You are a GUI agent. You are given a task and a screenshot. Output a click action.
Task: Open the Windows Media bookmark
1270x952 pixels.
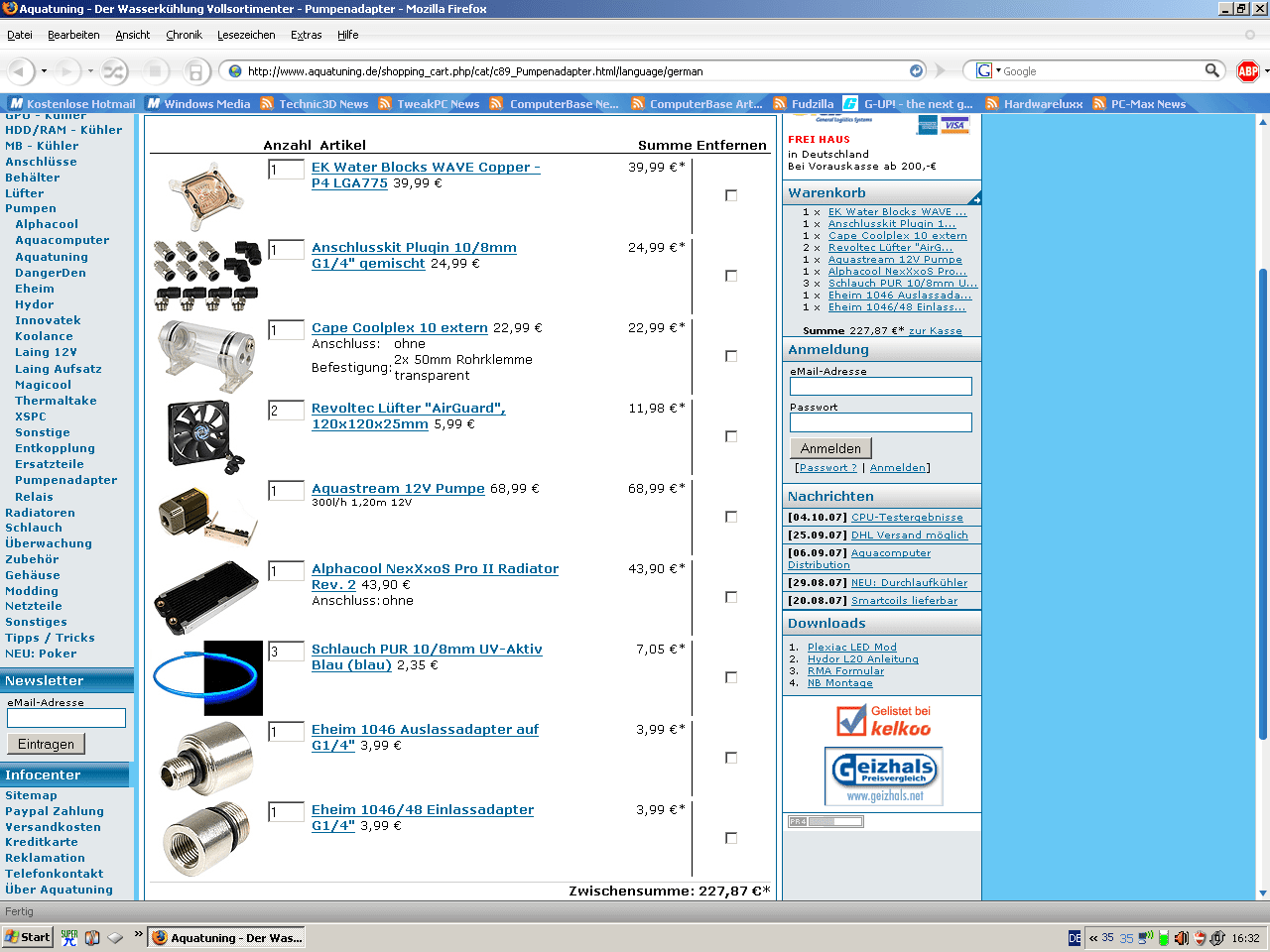[x=198, y=103]
